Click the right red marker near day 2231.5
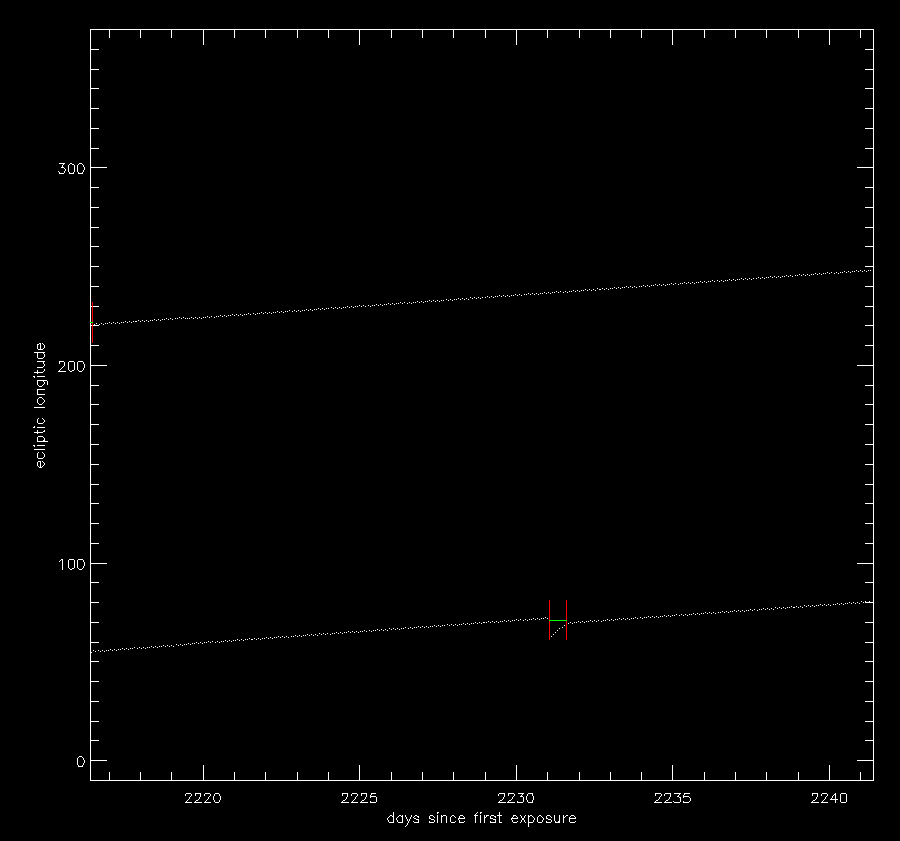The height and width of the screenshot is (841, 900). pos(567,620)
